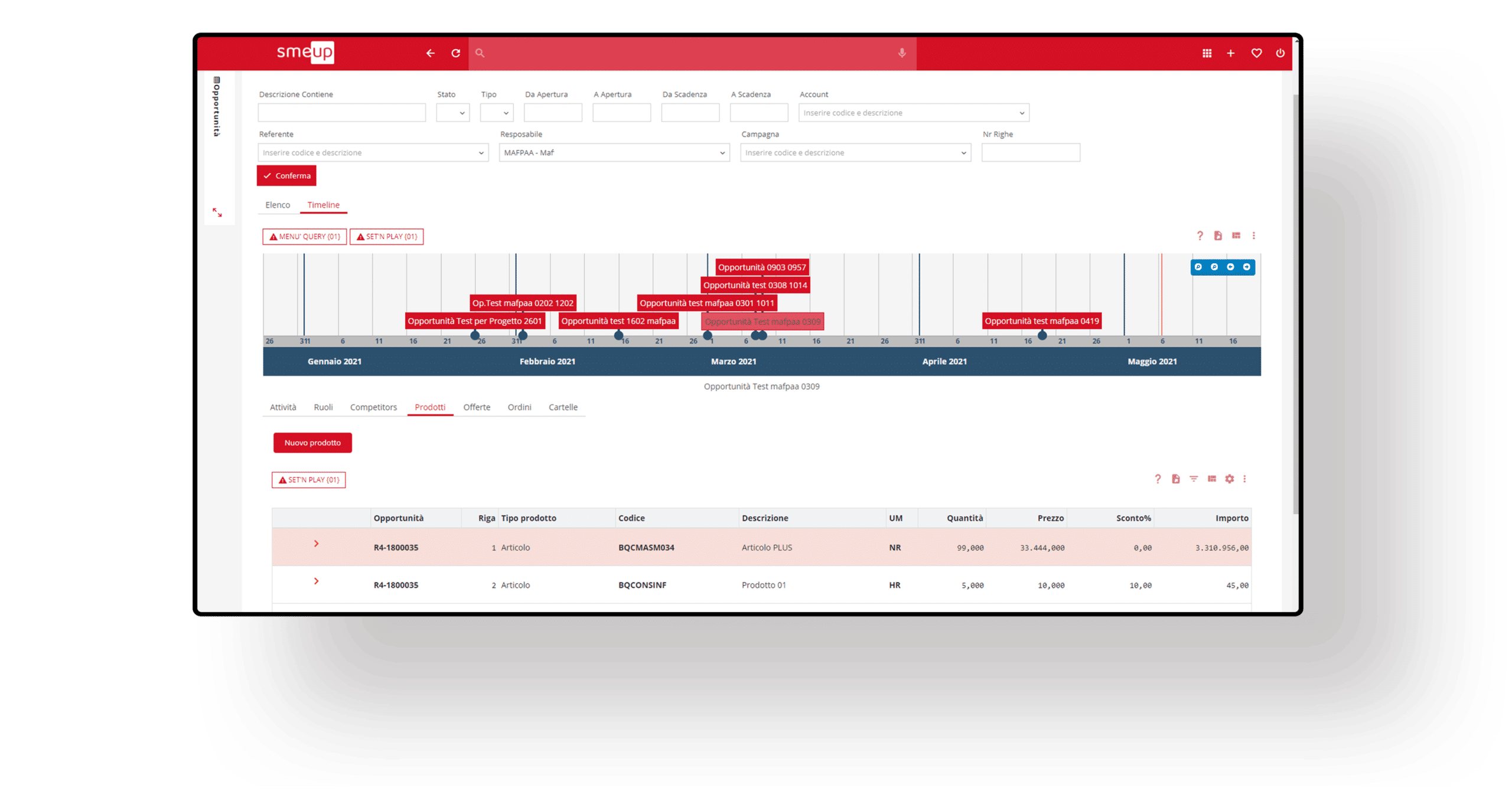Click the Conferma button
This screenshot has width=1512, height=801.
click(286, 176)
